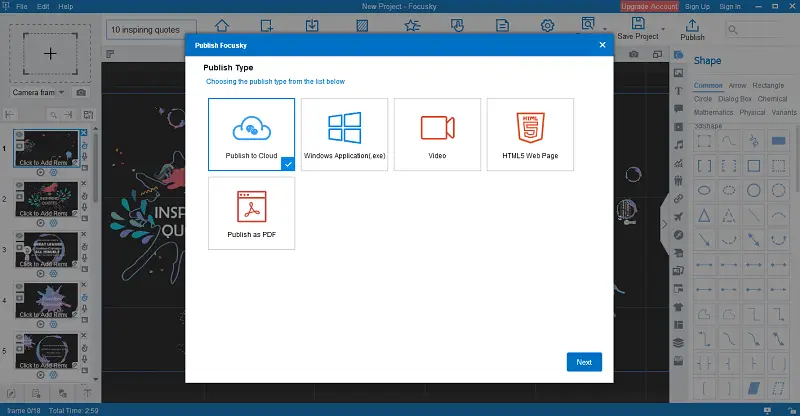
Task: Switch to the Dialog Box shape tab
Action: pos(735,99)
